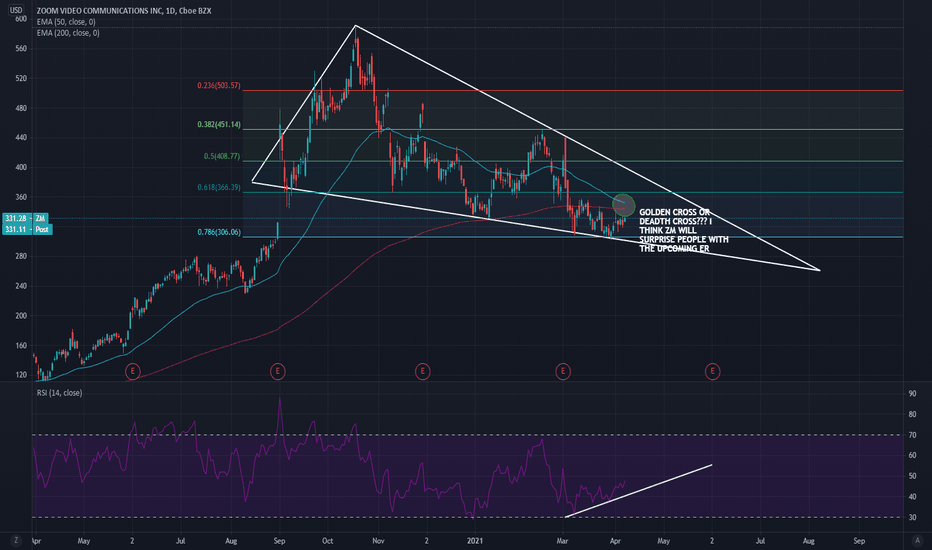Image resolution: width=932 pixels, height=550 pixels.
Task: Click the Oct label on the time axis
Action: (328, 541)
